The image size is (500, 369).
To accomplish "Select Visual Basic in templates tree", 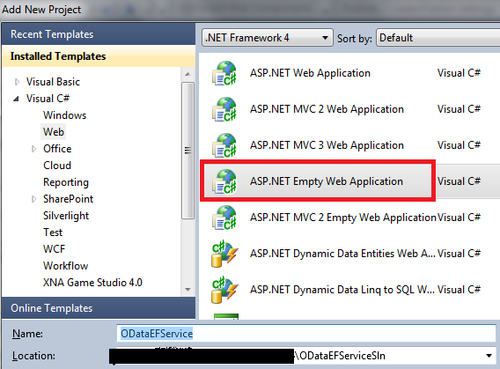I will pyautogui.click(x=53, y=82).
